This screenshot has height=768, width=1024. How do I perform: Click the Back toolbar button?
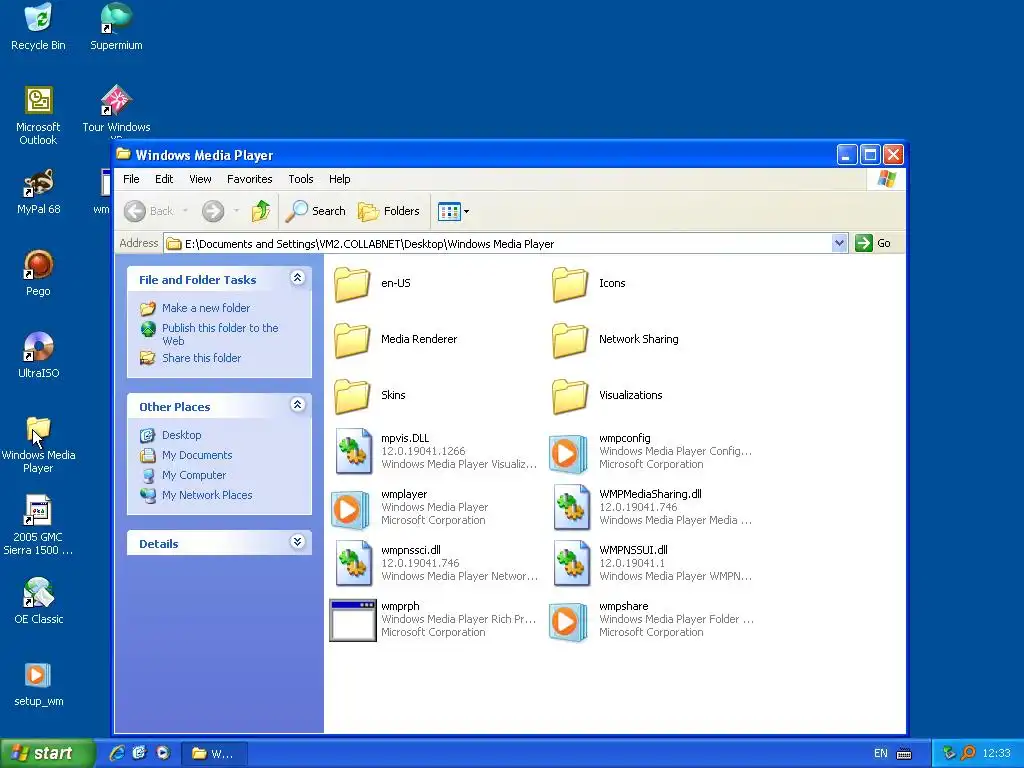[x=149, y=211]
